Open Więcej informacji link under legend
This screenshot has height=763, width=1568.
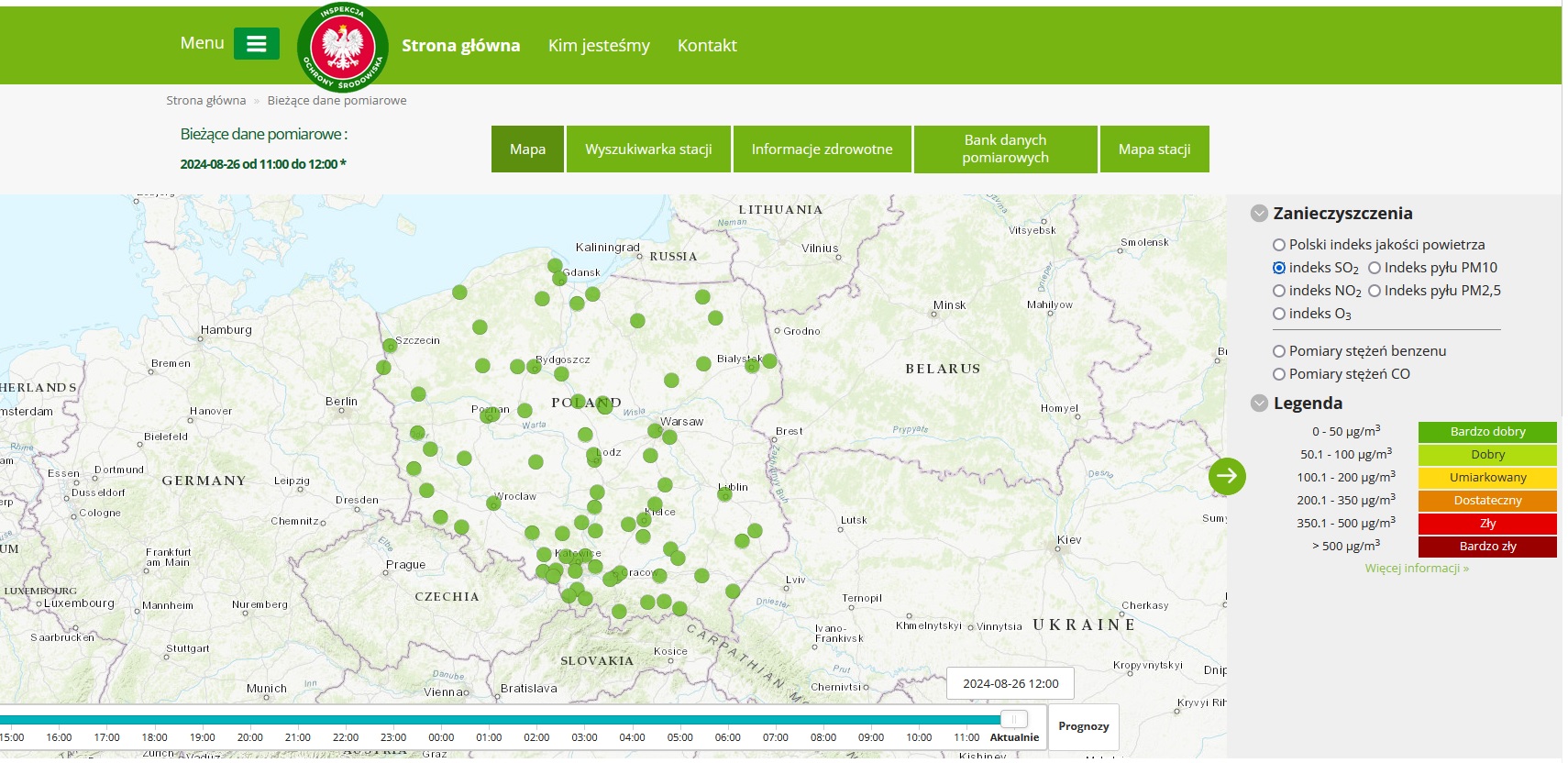point(1417,569)
